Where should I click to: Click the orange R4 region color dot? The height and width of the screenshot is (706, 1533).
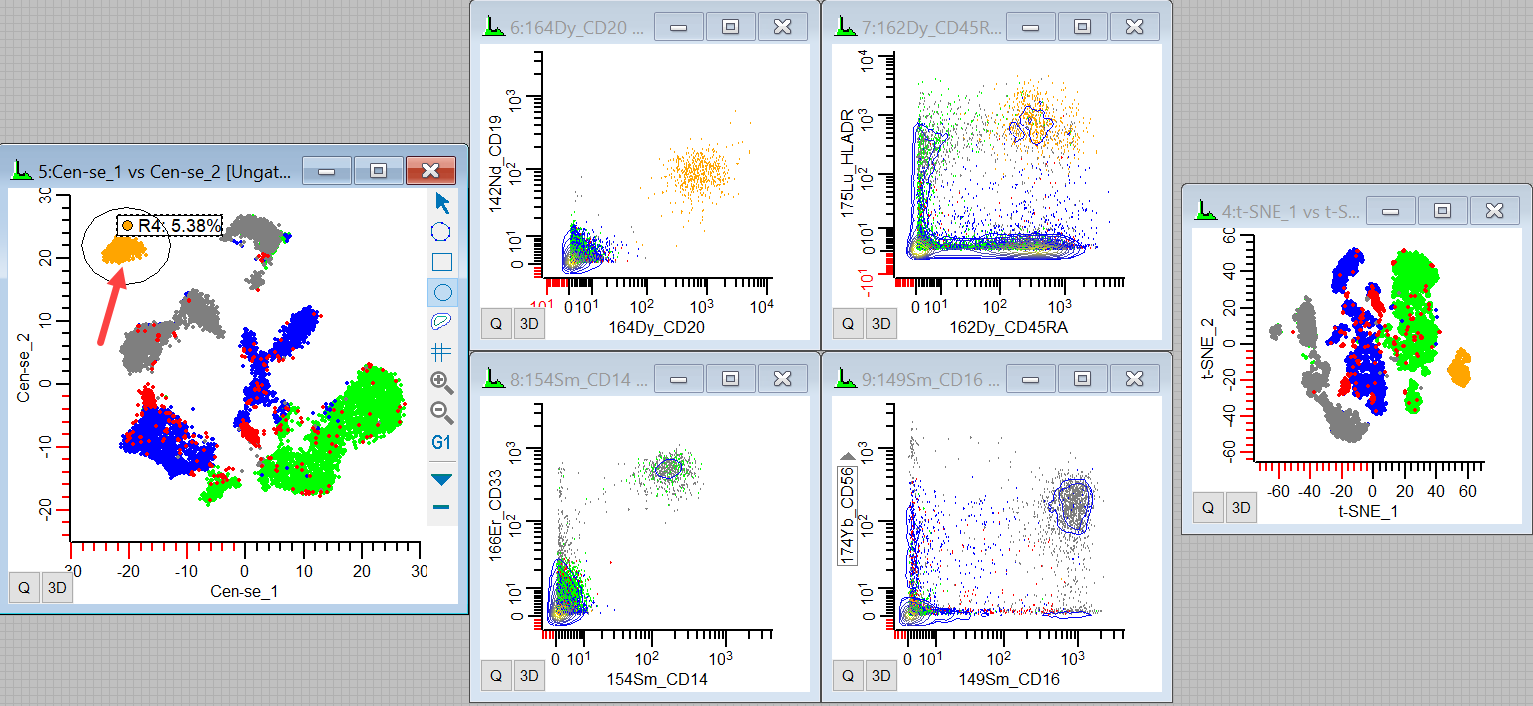127,226
